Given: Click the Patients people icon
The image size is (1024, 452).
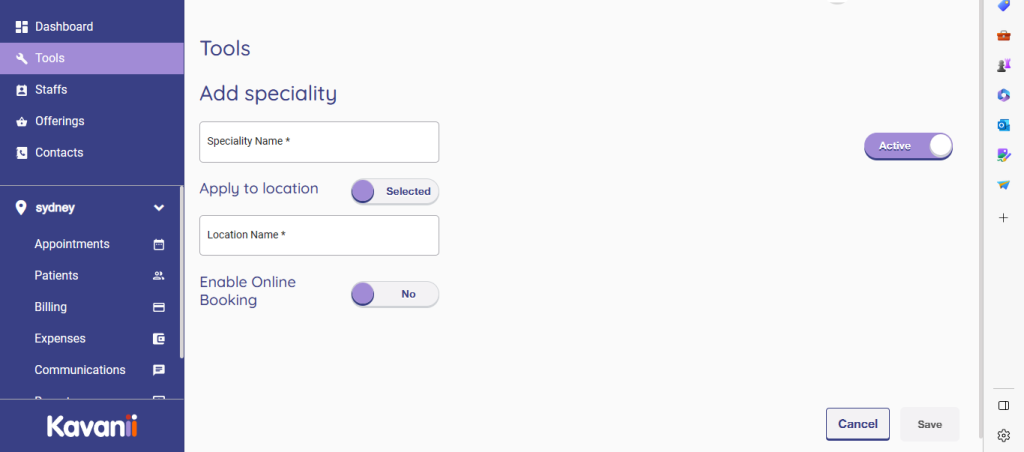Looking at the screenshot, I should (x=158, y=275).
